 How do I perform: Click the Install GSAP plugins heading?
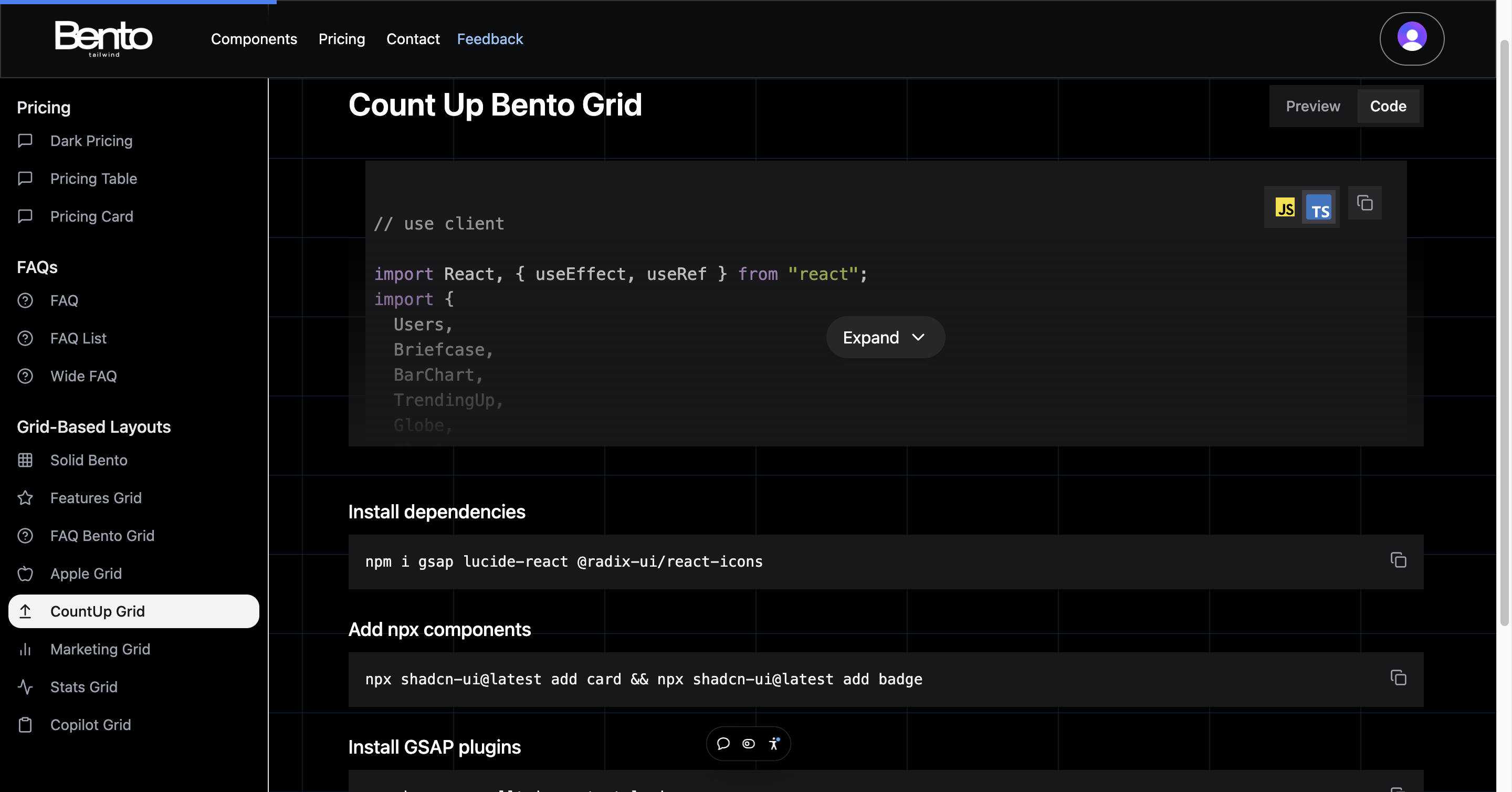pyautogui.click(x=434, y=747)
